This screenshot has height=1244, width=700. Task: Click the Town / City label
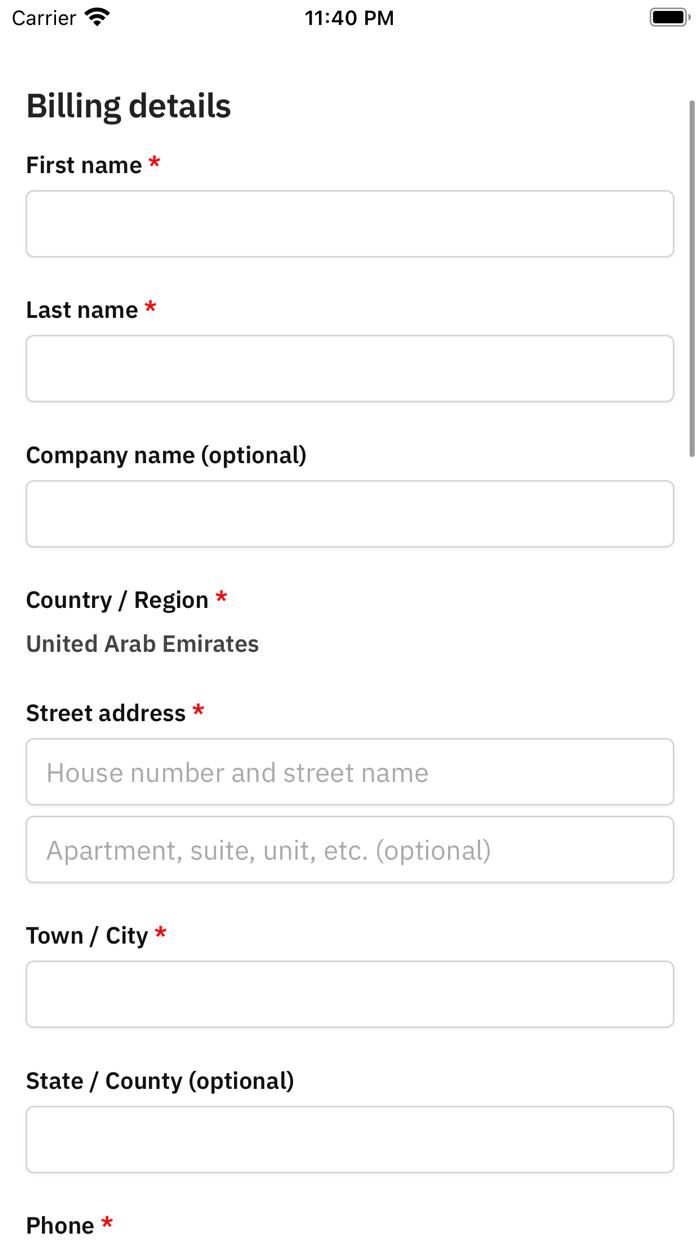[x=87, y=936]
